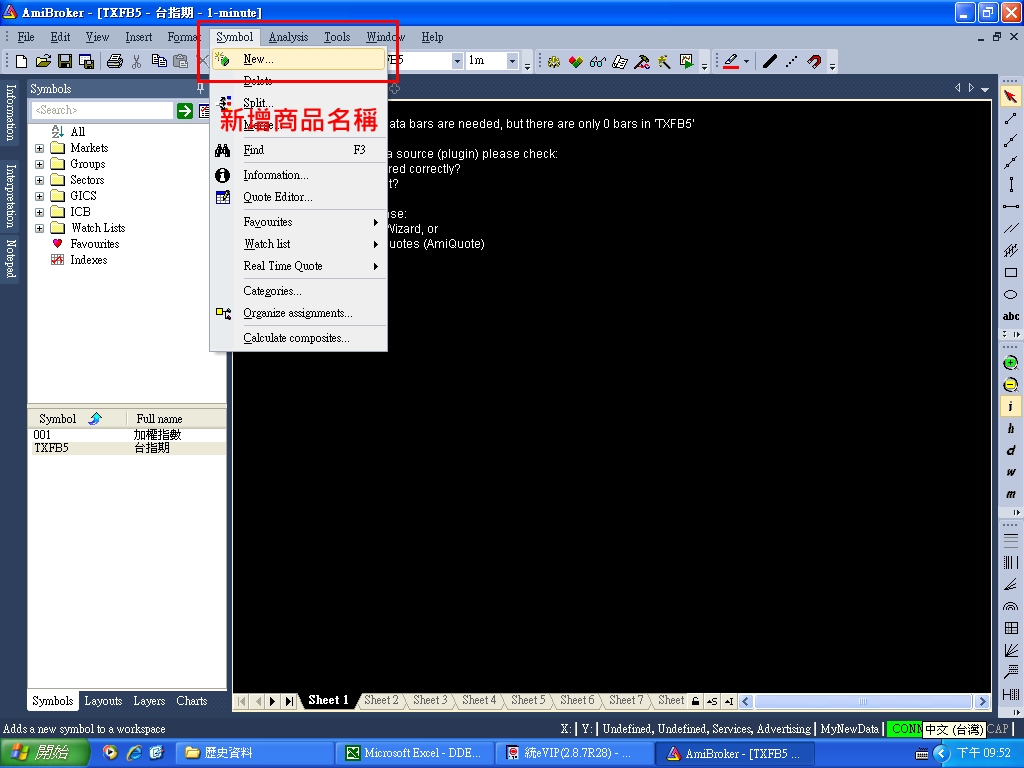The width and height of the screenshot is (1024, 768).
Task: Select the ellipse drawing tool
Action: click(x=1010, y=295)
